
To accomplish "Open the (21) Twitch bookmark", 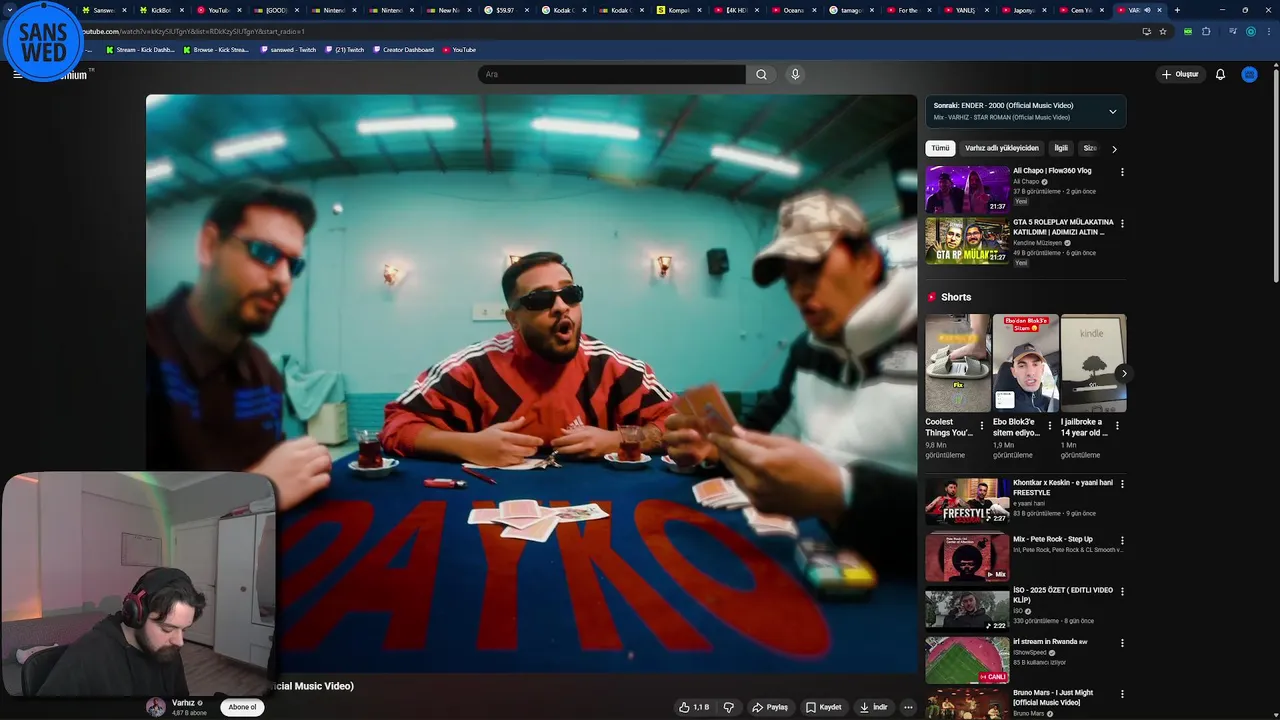I will [x=344, y=49].
